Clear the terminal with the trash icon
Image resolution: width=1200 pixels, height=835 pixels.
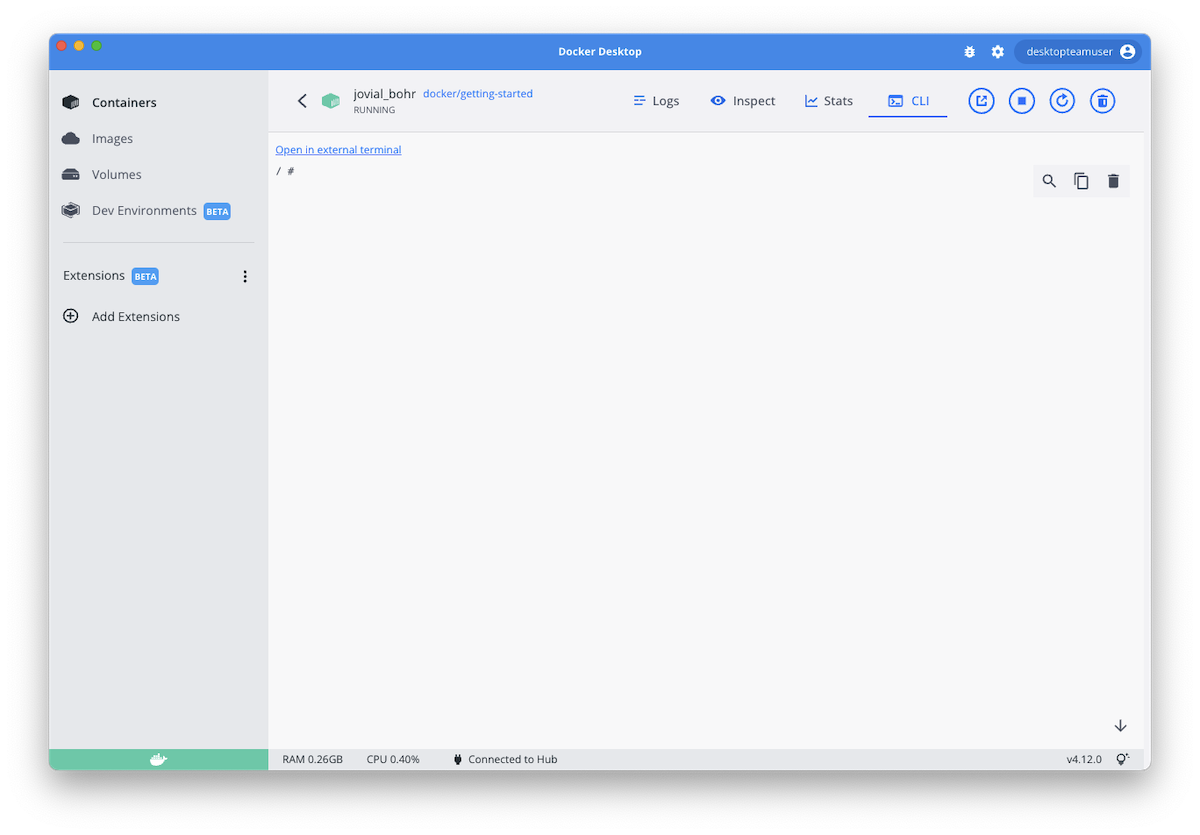pos(1113,181)
